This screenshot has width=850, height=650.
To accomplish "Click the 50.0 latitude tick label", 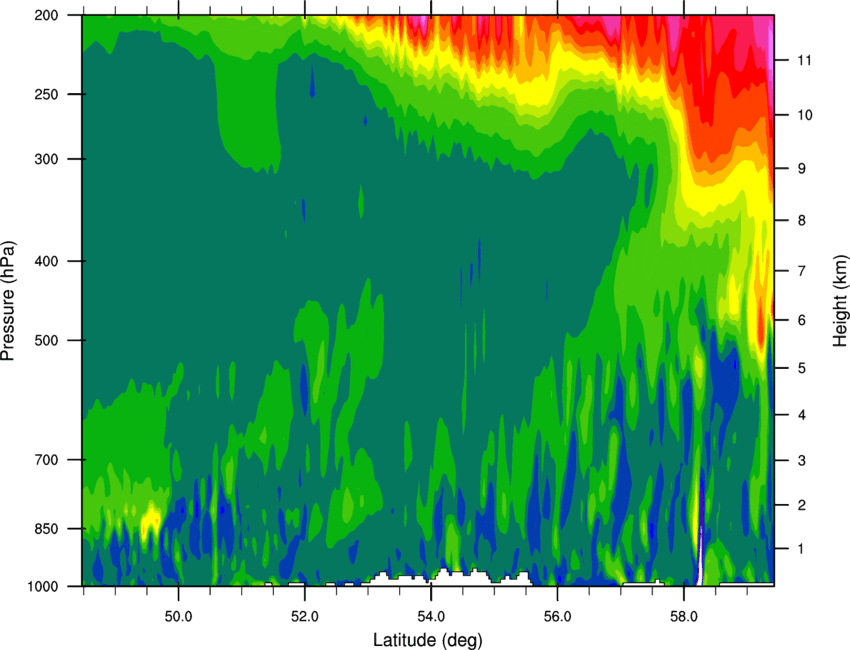I will pyautogui.click(x=178, y=617).
